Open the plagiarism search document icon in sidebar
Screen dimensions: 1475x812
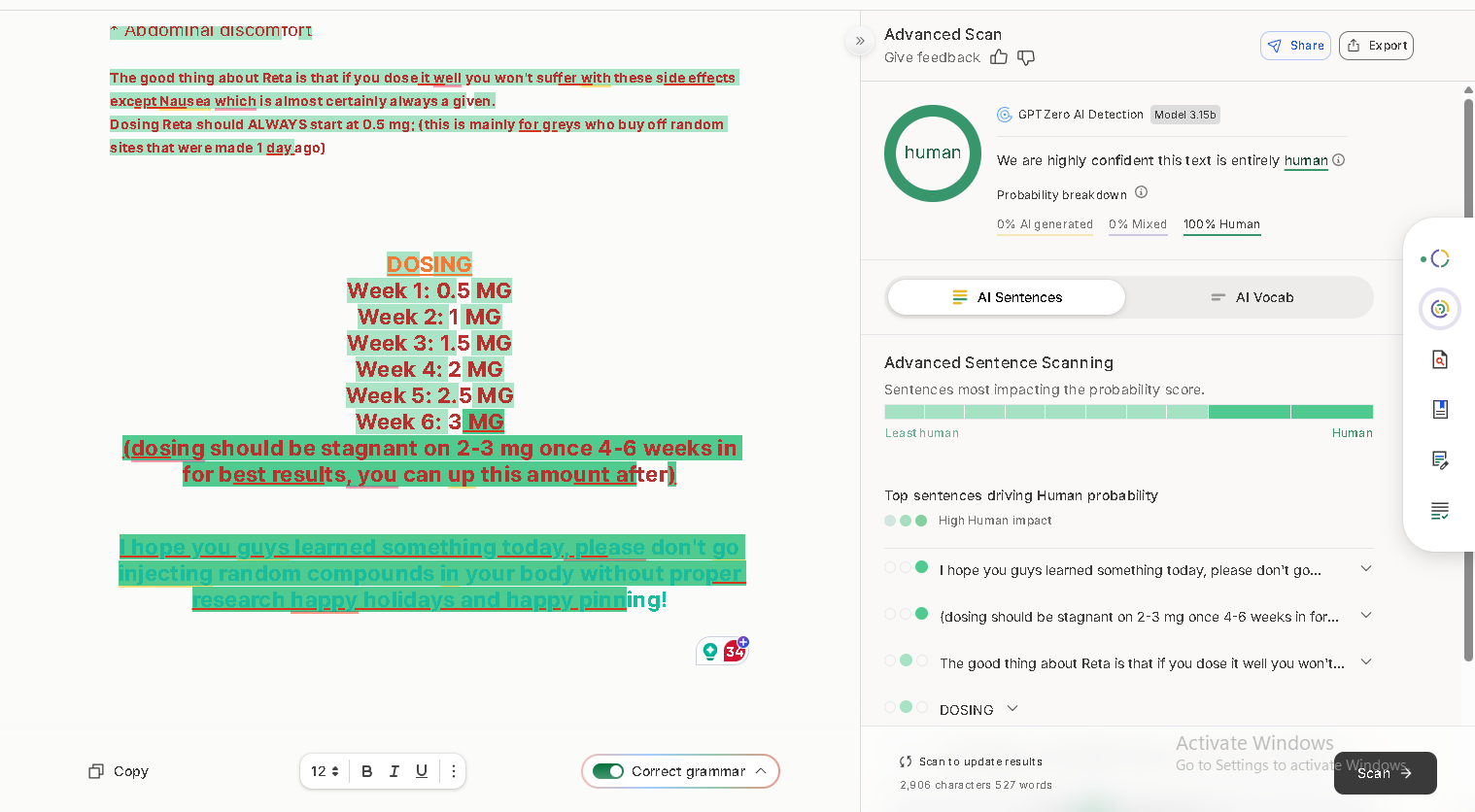[1440, 360]
